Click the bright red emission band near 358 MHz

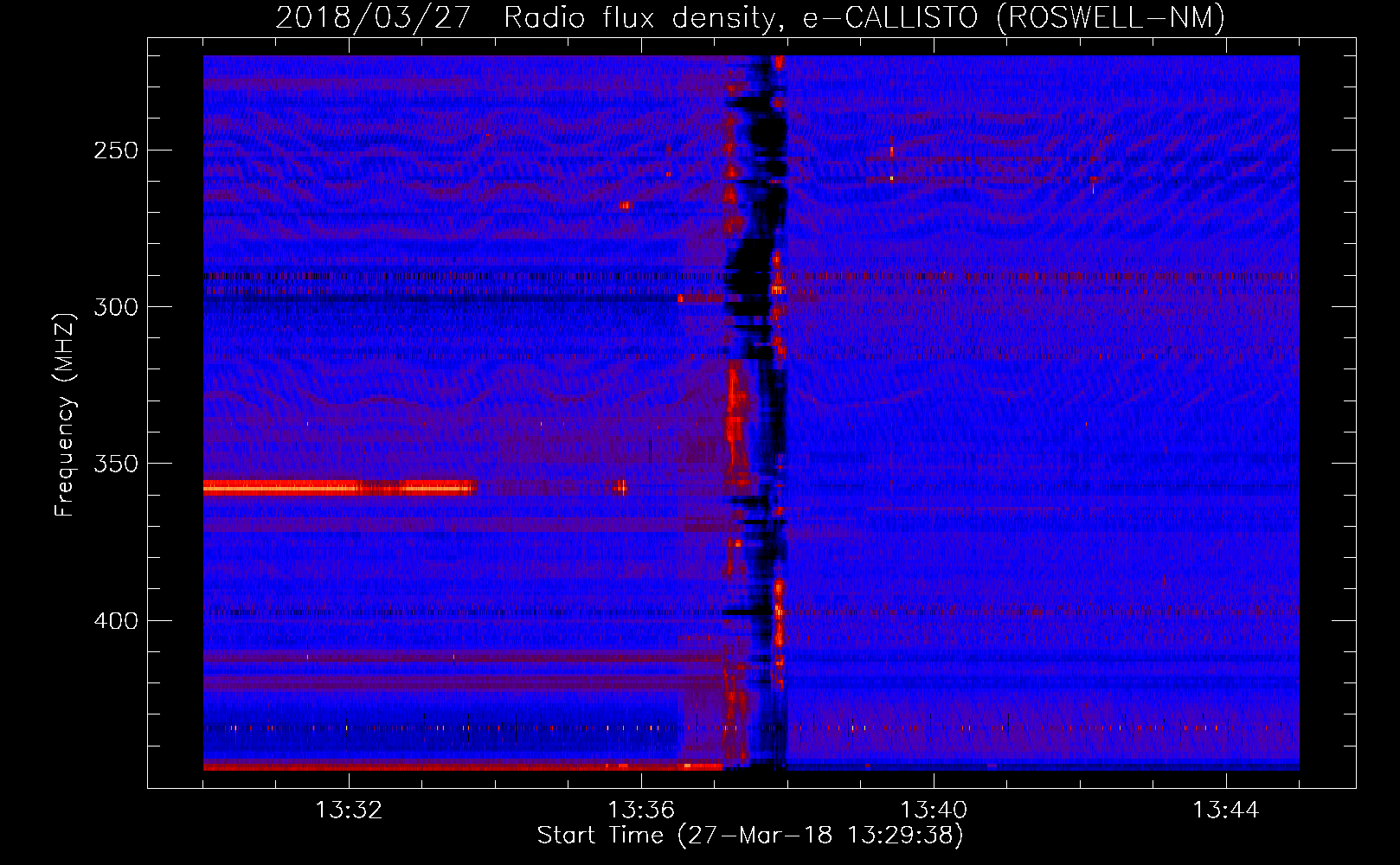(339, 488)
